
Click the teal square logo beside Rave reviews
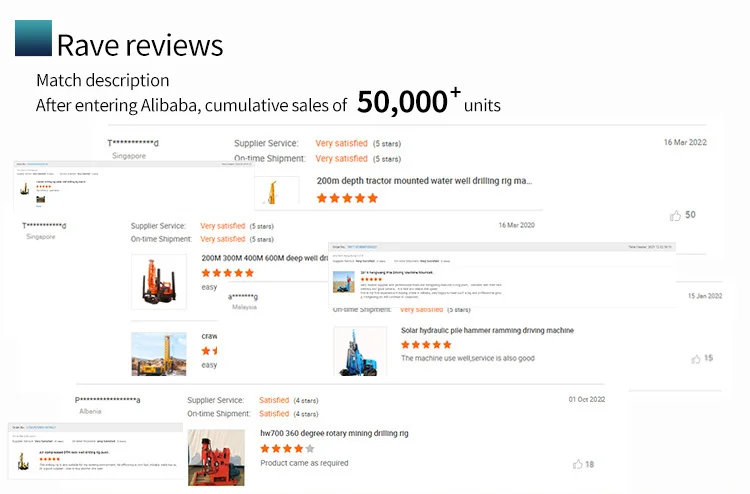tap(33, 38)
